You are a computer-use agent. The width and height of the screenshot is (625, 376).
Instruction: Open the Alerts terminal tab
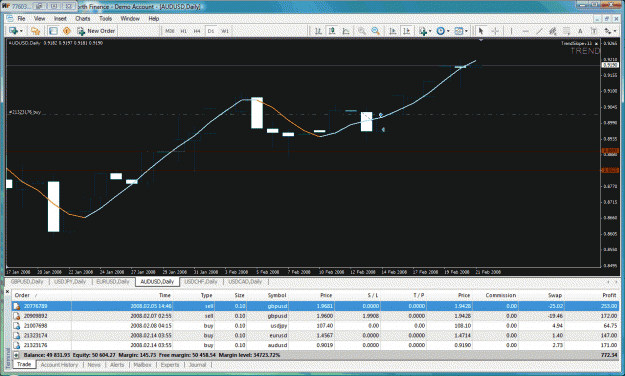tap(117, 364)
